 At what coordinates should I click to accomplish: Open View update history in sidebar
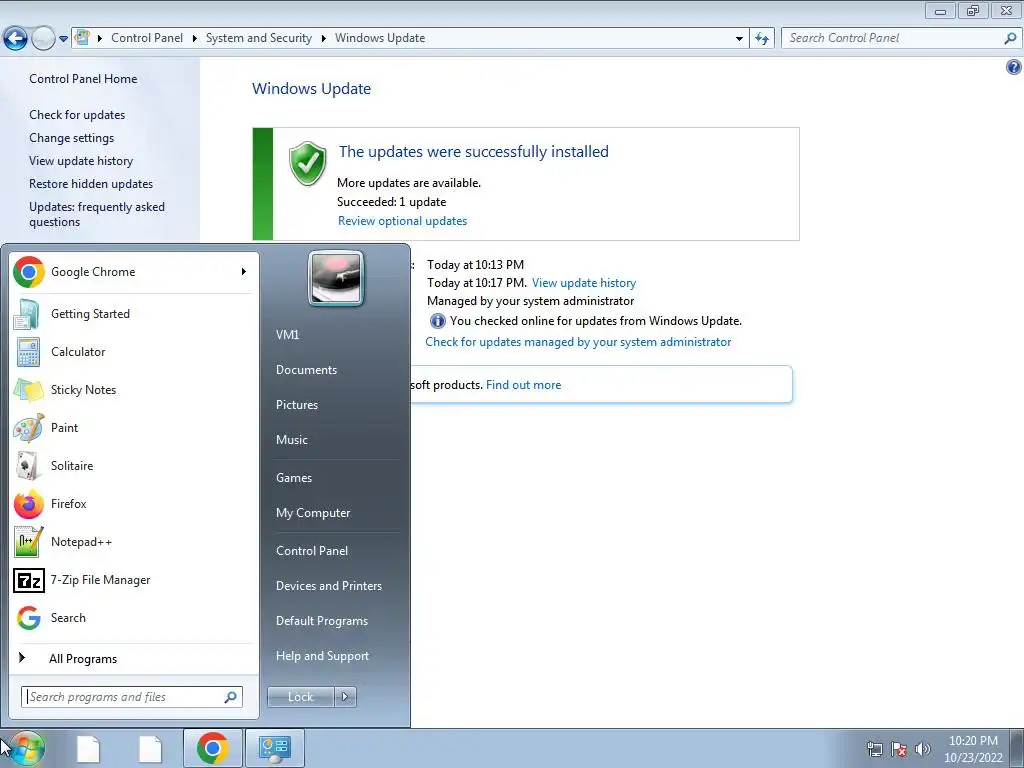[81, 161]
